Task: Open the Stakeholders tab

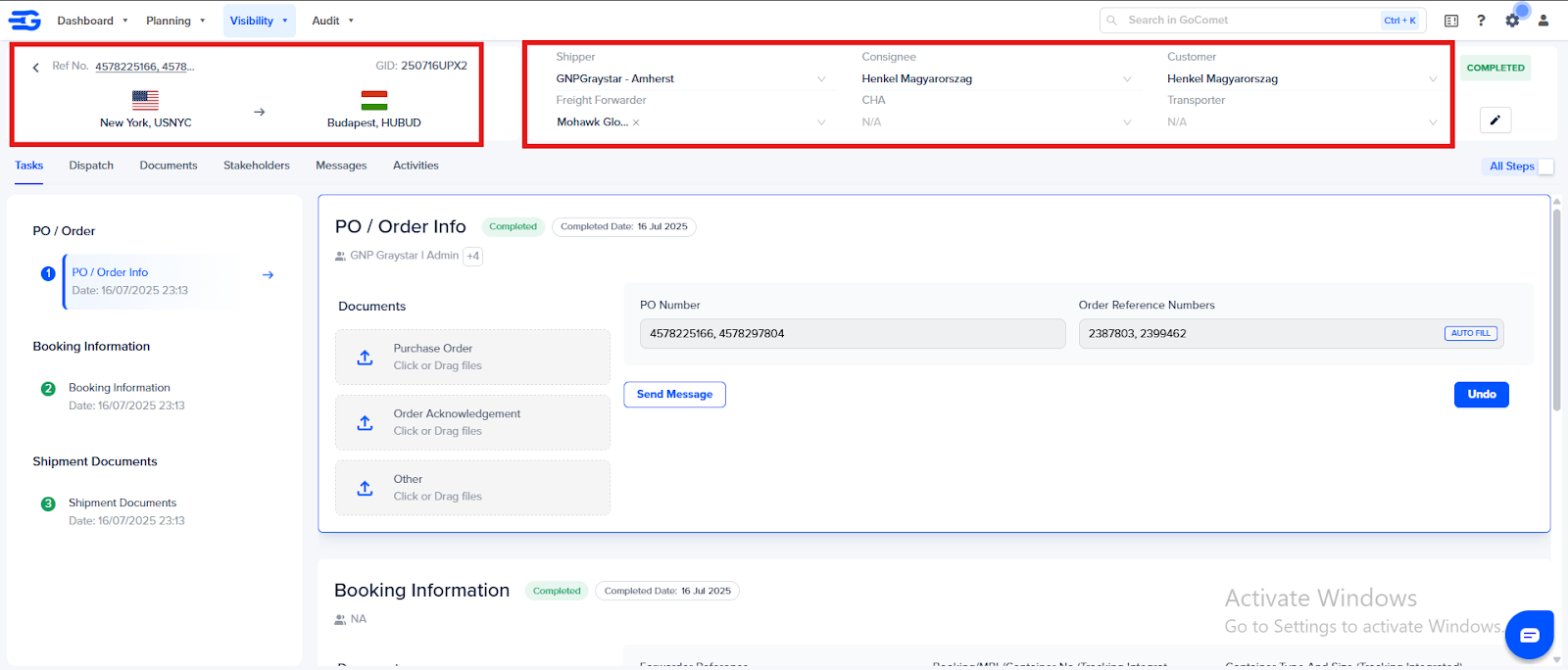Action: [257, 166]
